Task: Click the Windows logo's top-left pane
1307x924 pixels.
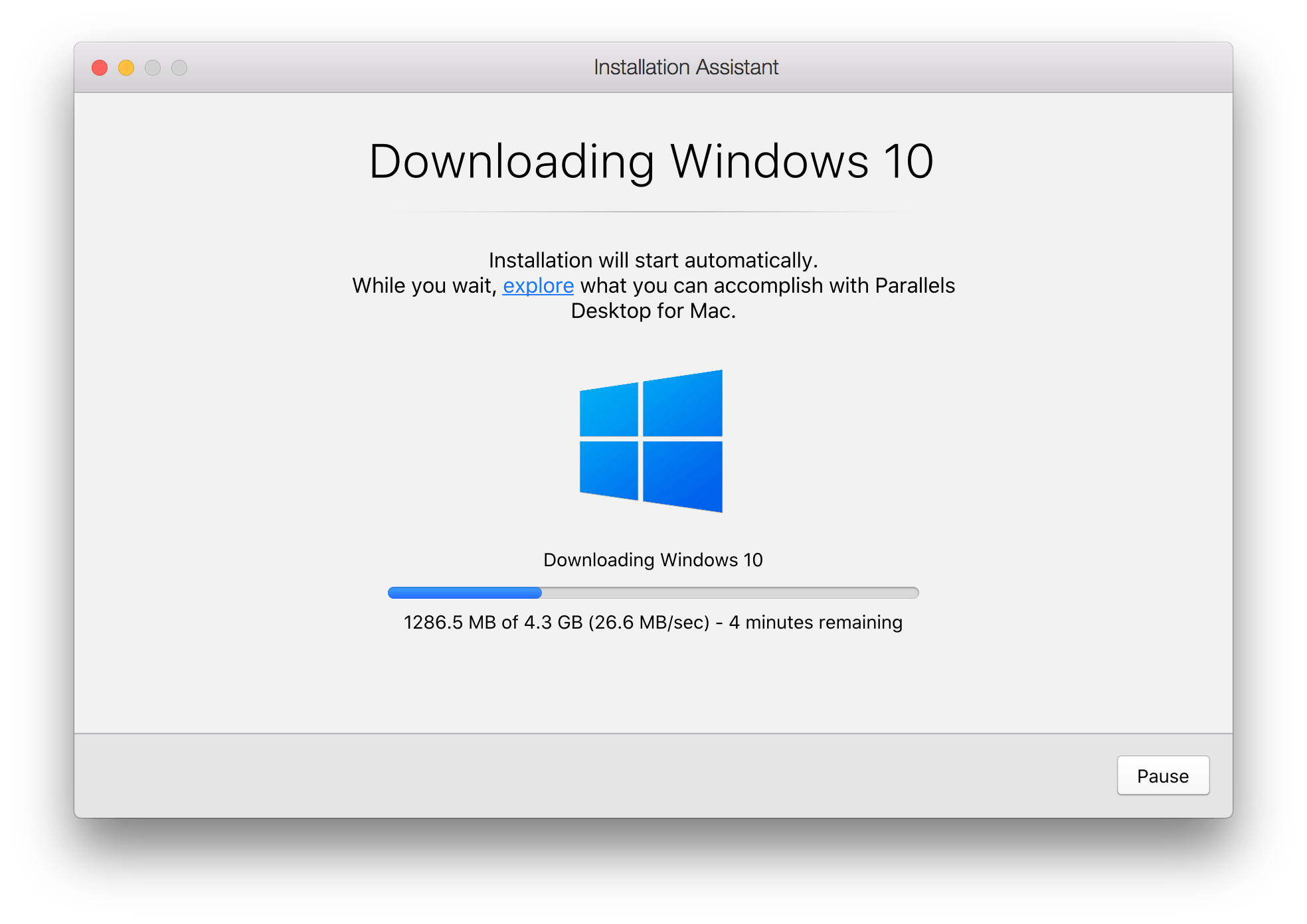Action: (609, 411)
